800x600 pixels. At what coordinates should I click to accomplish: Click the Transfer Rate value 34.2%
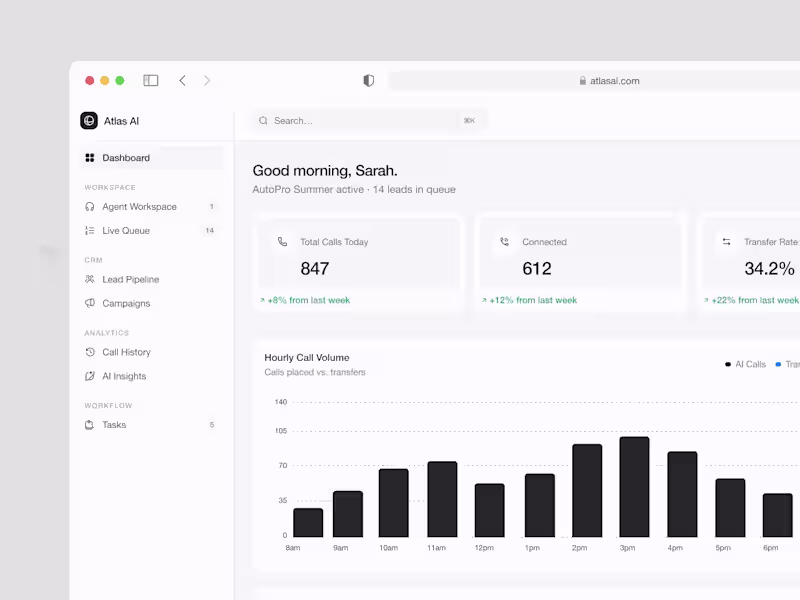pyautogui.click(x=769, y=268)
